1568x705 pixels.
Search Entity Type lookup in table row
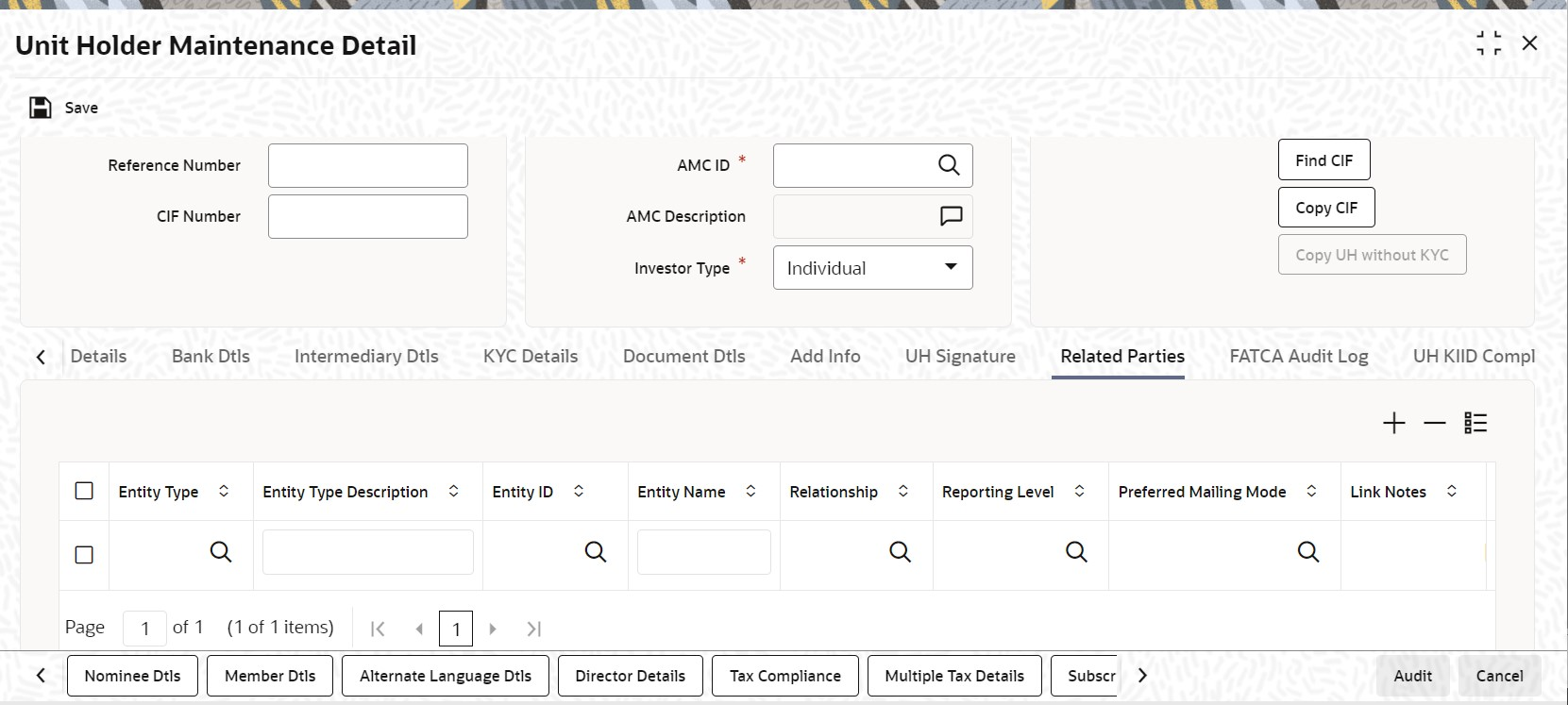click(x=221, y=552)
